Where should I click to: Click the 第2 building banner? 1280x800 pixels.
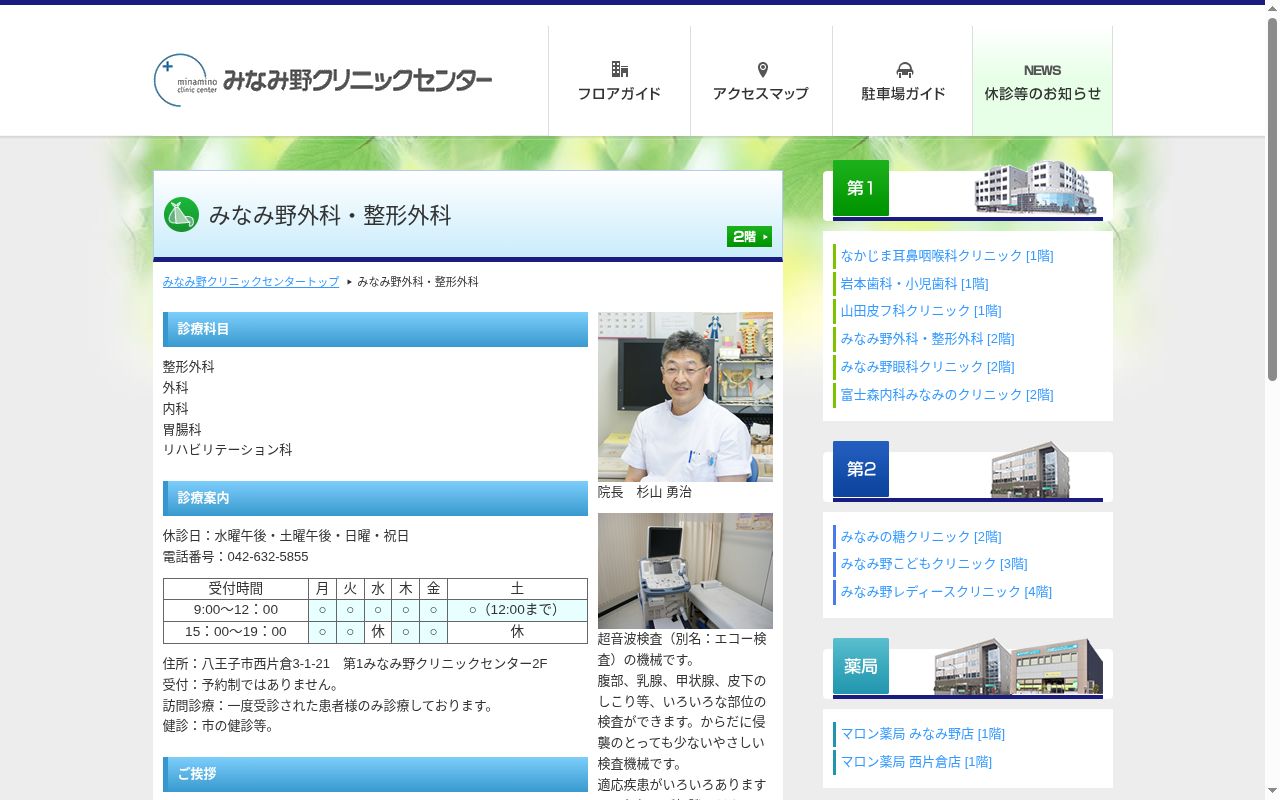(x=968, y=471)
